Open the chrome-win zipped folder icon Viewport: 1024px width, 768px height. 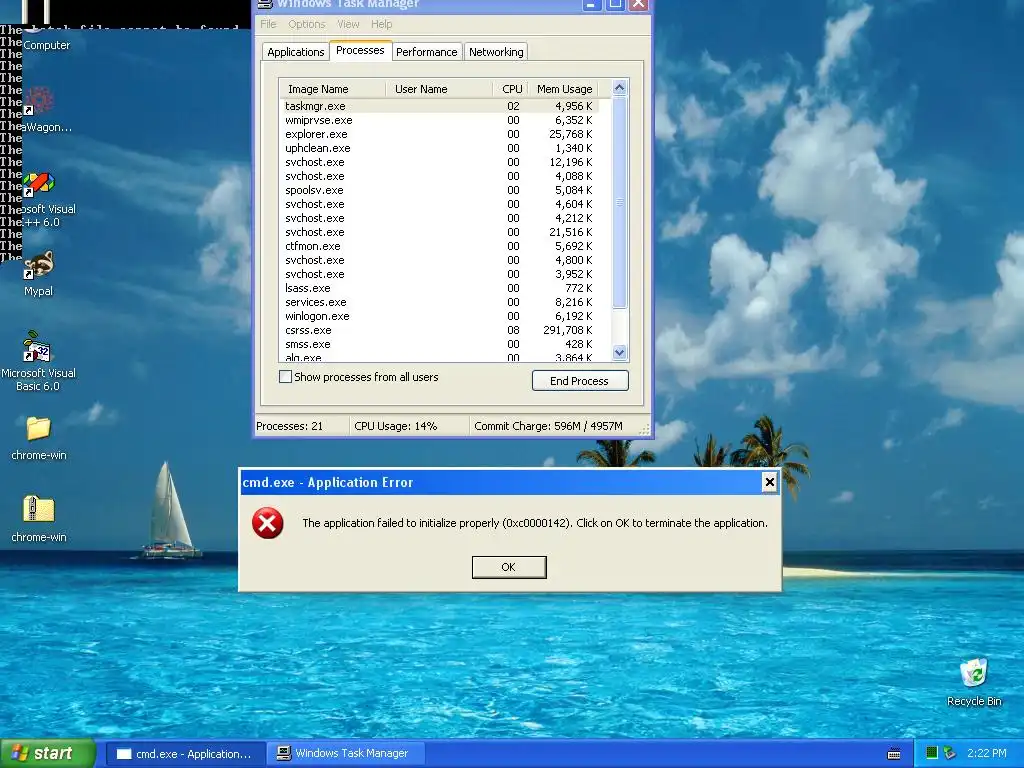tap(39, 509)
